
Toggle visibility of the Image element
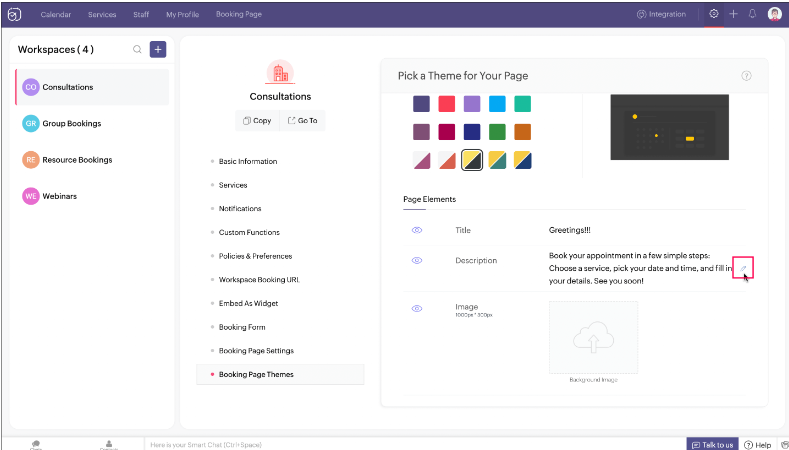[x=417, y=308]
